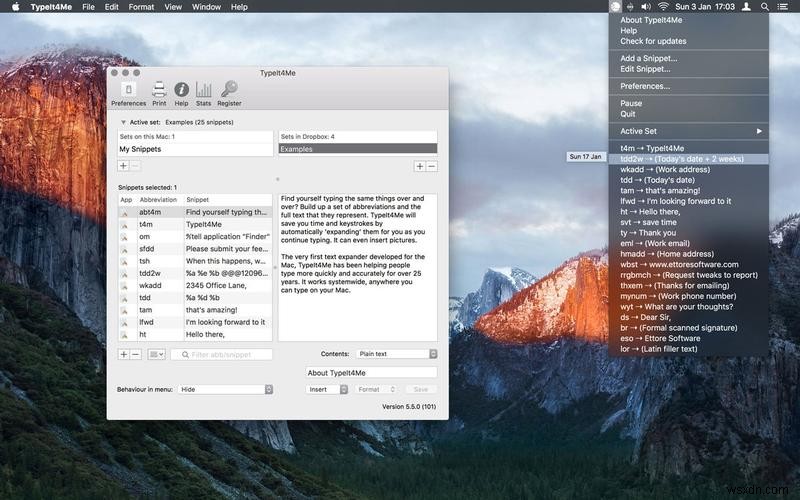Image resolution: width=800 pixels, height=500 pixels.
Task: Select Check for updates menu item
Action: (689, 41)
